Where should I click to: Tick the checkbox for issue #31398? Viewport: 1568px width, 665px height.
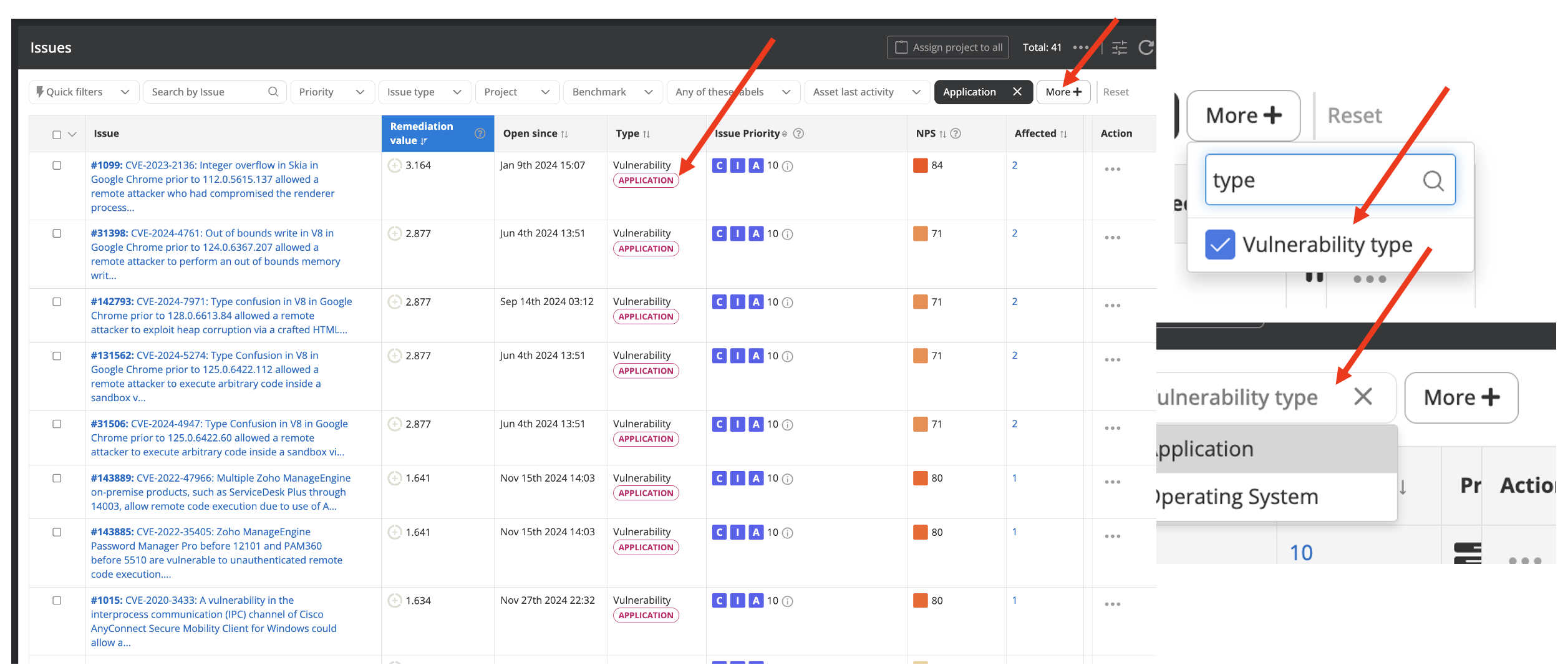pos(57,233)
